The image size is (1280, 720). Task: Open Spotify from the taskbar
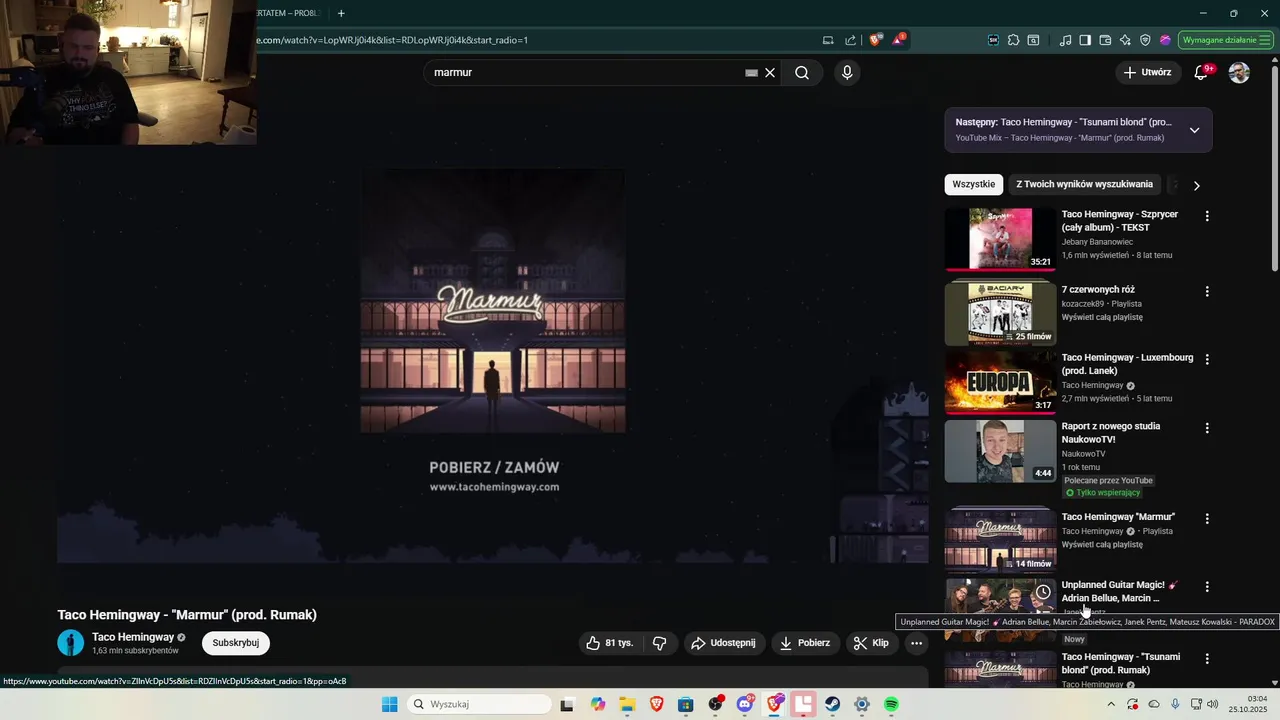click(891, 704)
